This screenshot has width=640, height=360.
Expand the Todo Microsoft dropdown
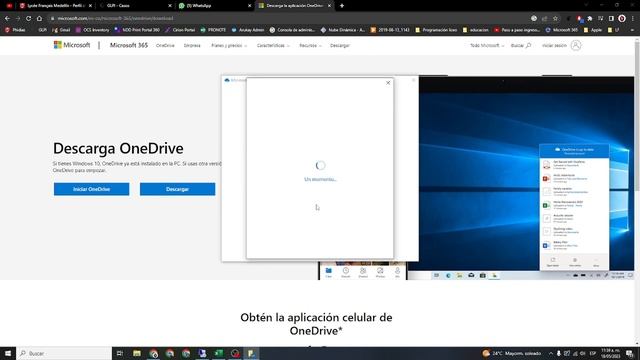487,46
